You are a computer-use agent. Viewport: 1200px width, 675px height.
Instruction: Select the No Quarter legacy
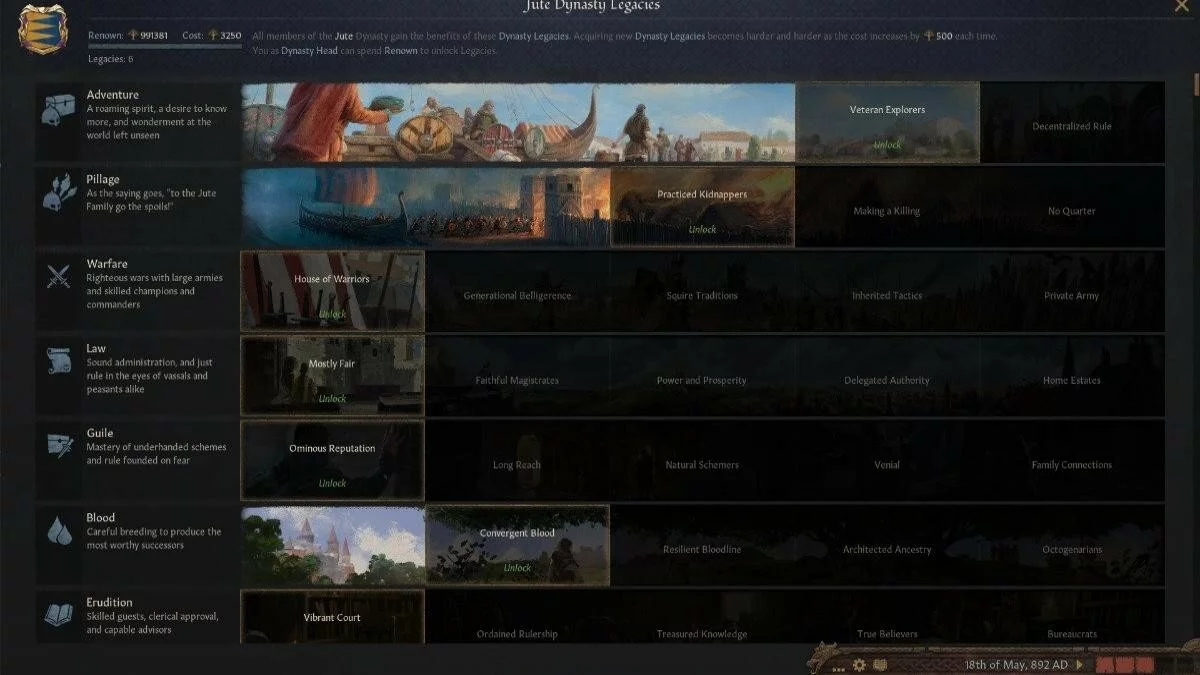tap(1072, 207)
